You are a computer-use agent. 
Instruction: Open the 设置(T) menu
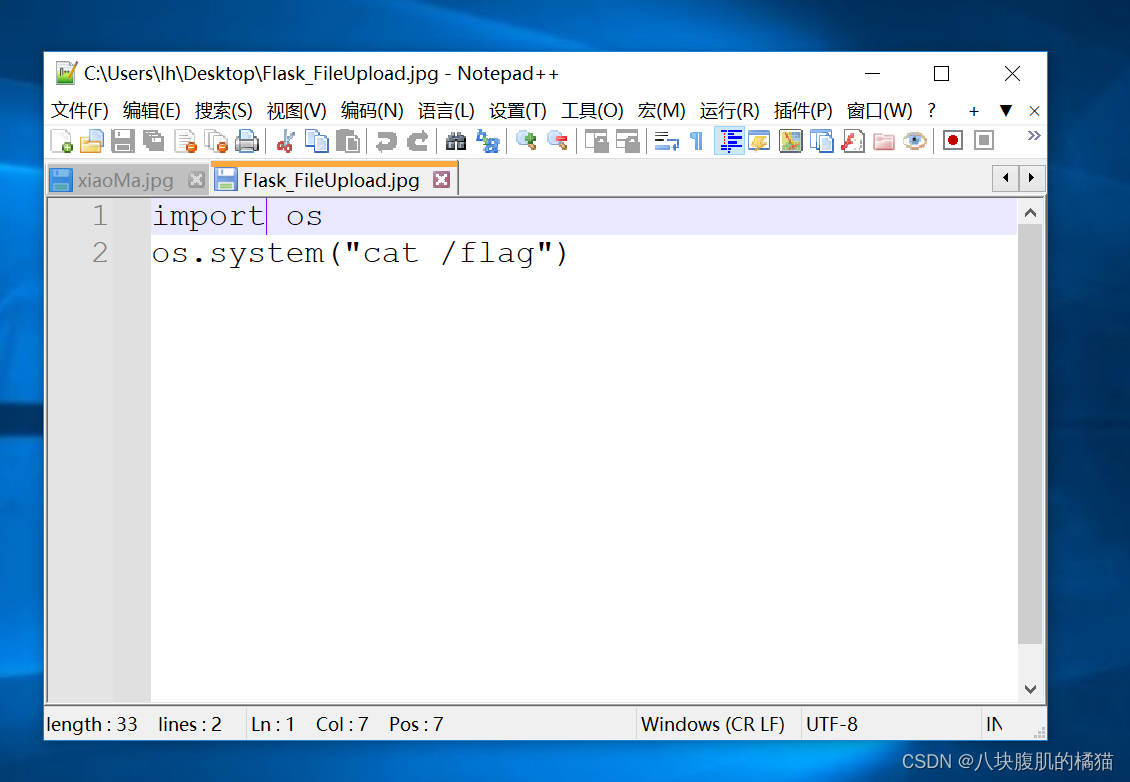coord(517,110)
